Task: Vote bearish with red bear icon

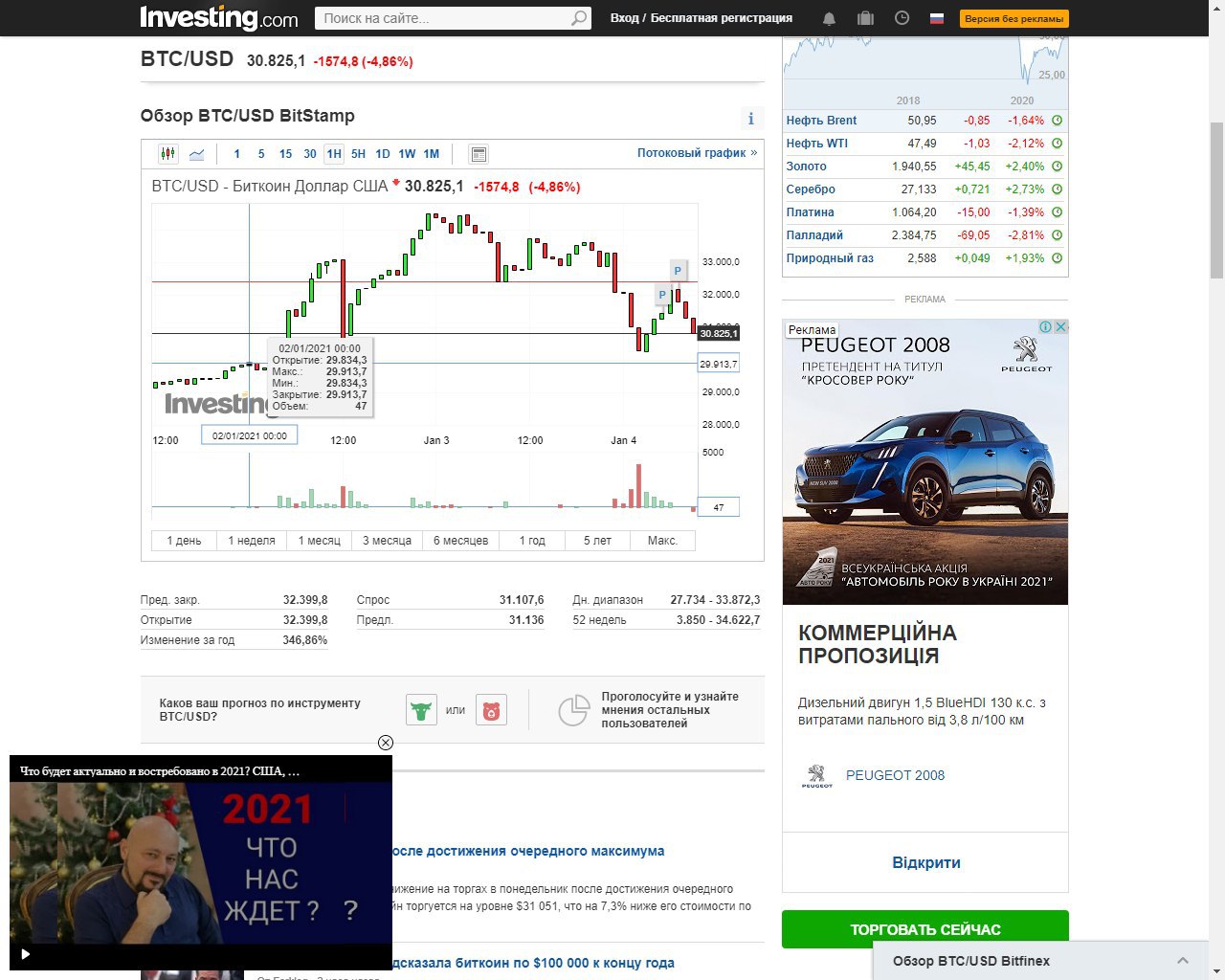Action: tap(491, 710)
